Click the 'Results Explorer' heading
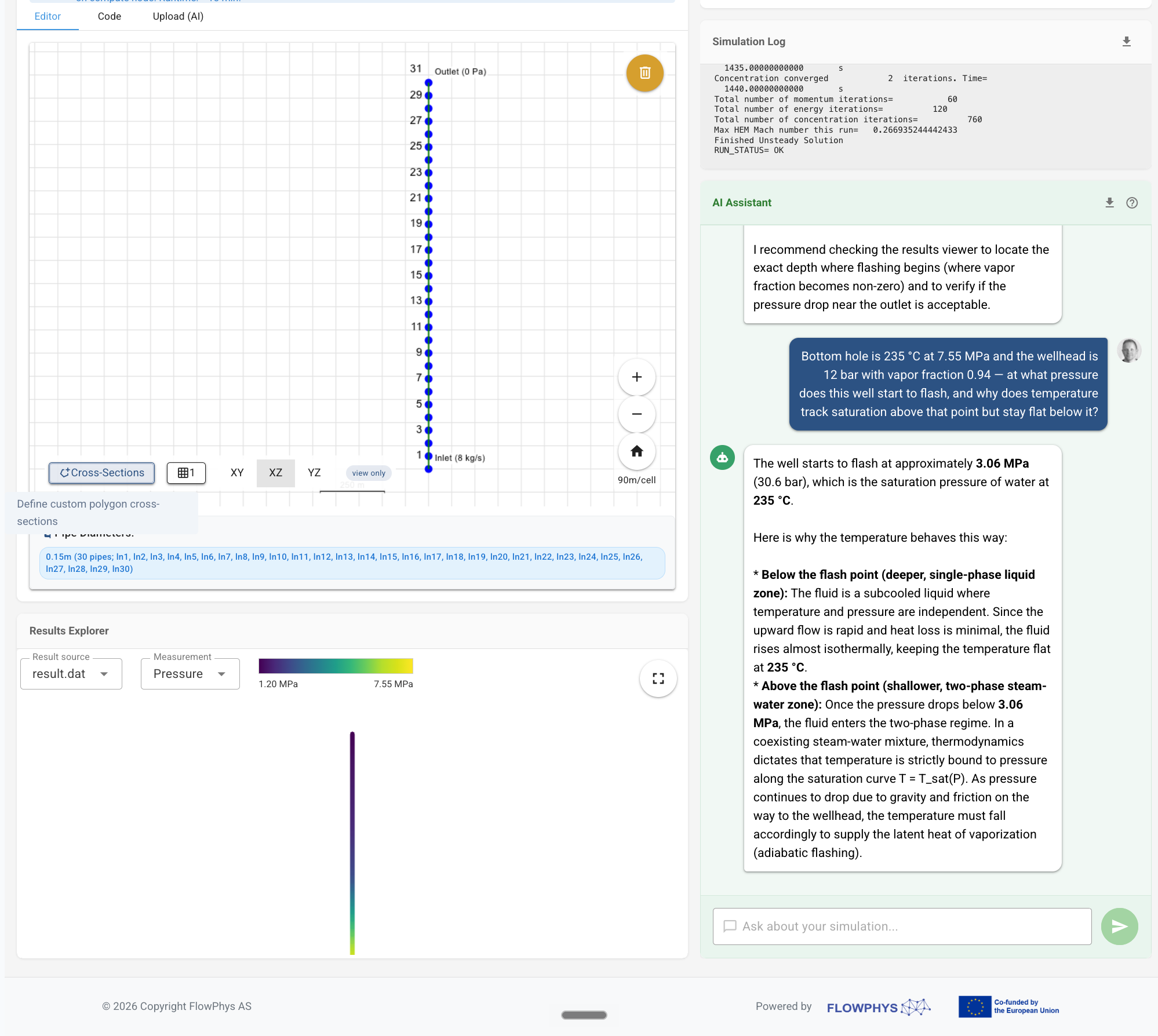 [69, 631]
